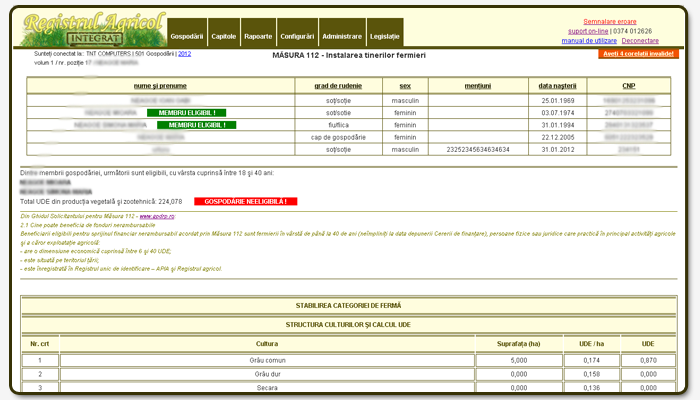Click the Registrul Agricol Integrat logo

pyautogui.click(x=93, y=29)
